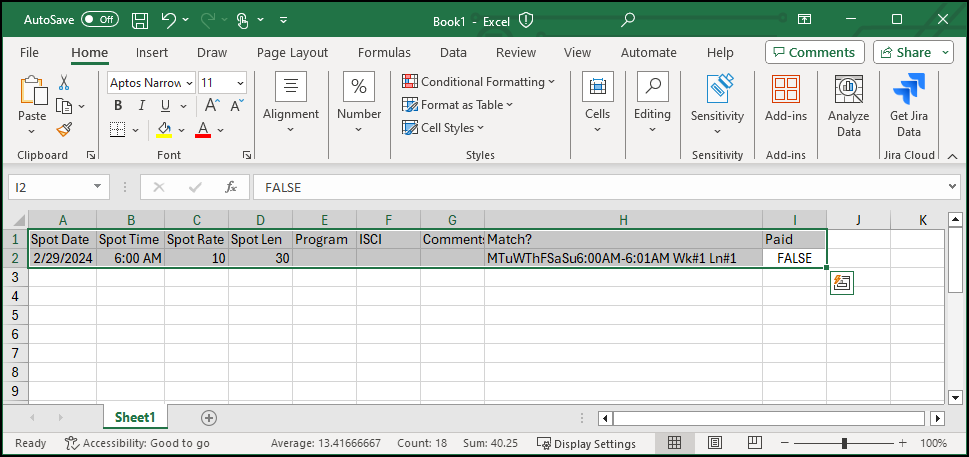Click the Share button
The image size is (969, 457).
click(x=906, y=52)
